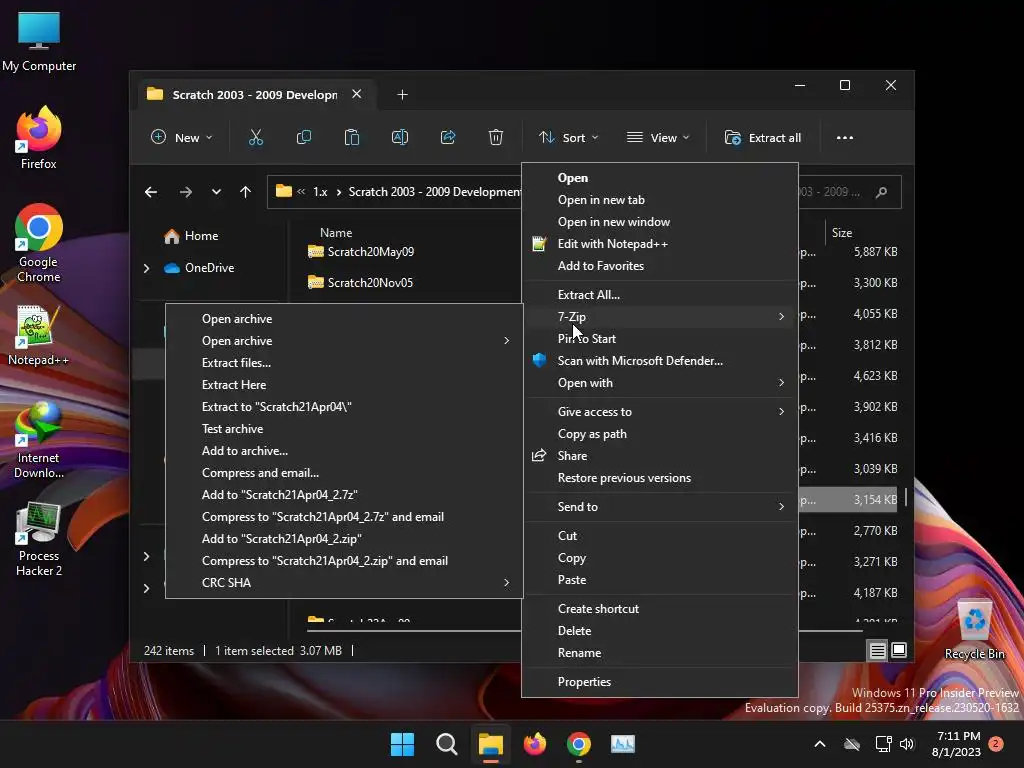
Task: Select Home in navigation pane
Action: pos(191,236)
